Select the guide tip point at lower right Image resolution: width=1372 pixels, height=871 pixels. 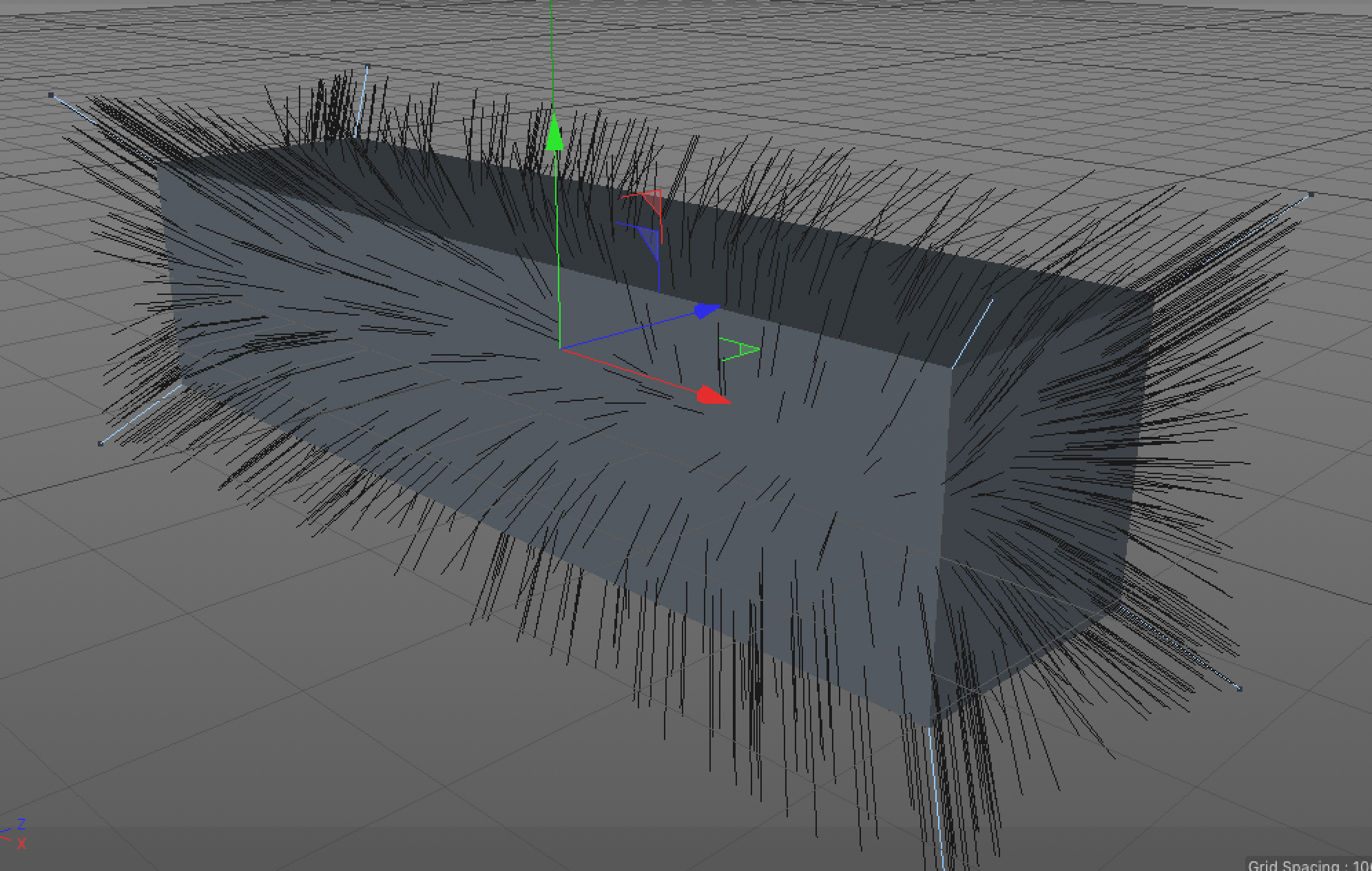1239,688
